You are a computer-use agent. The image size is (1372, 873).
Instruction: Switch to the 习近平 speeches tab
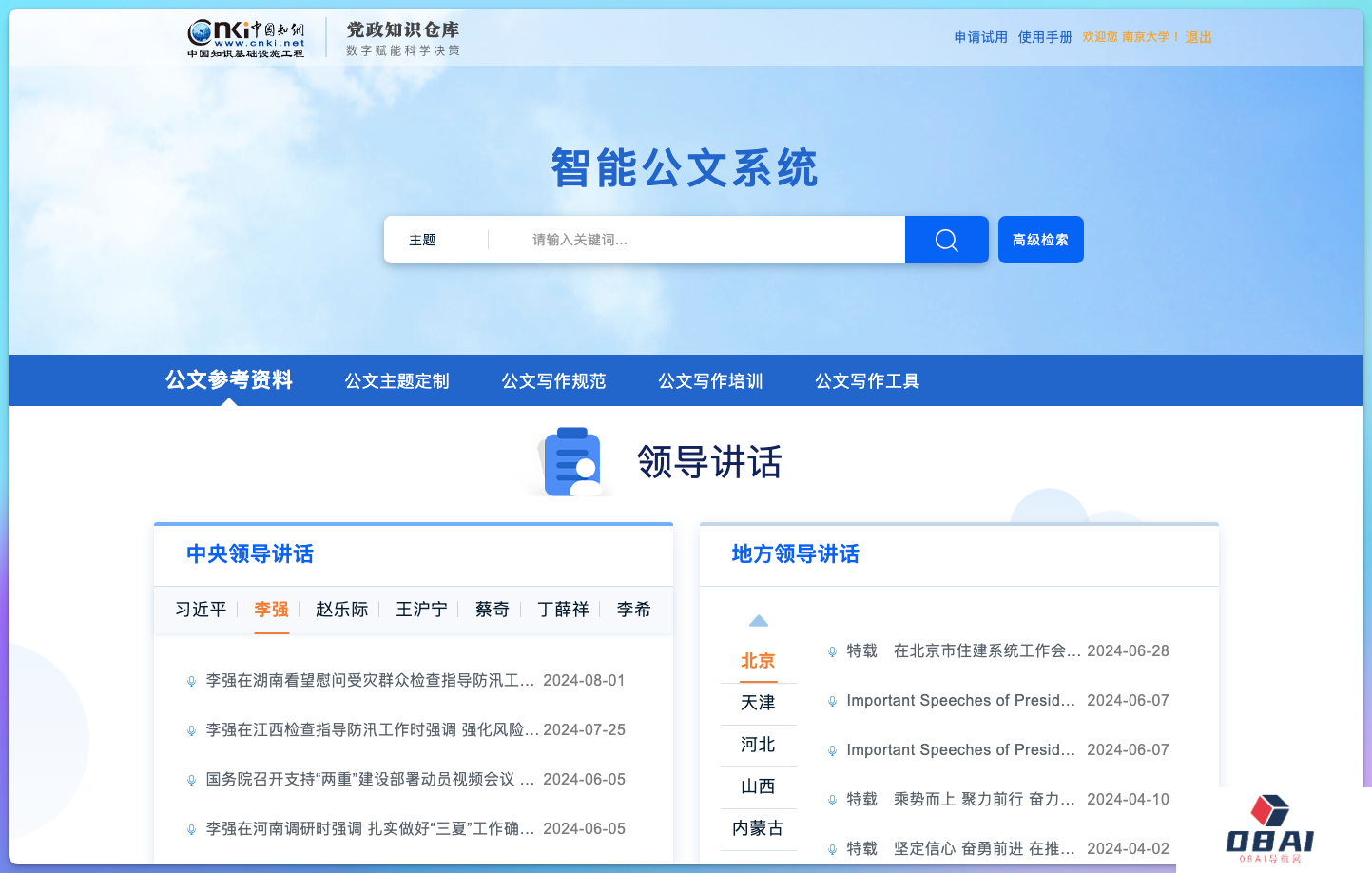(x=199, y=610)
